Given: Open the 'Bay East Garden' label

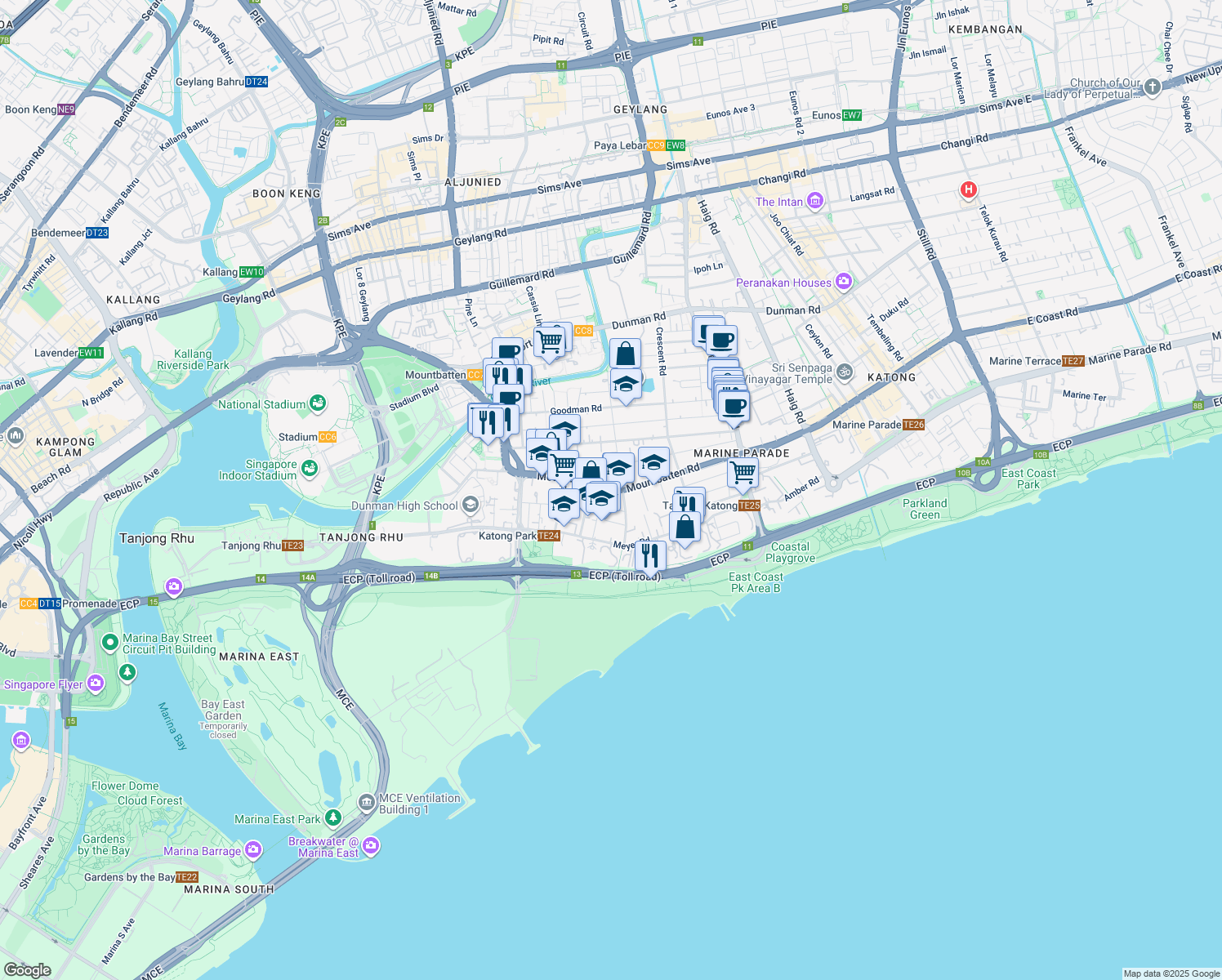Looking at the screenshot, I should click(x=223, y=710).
